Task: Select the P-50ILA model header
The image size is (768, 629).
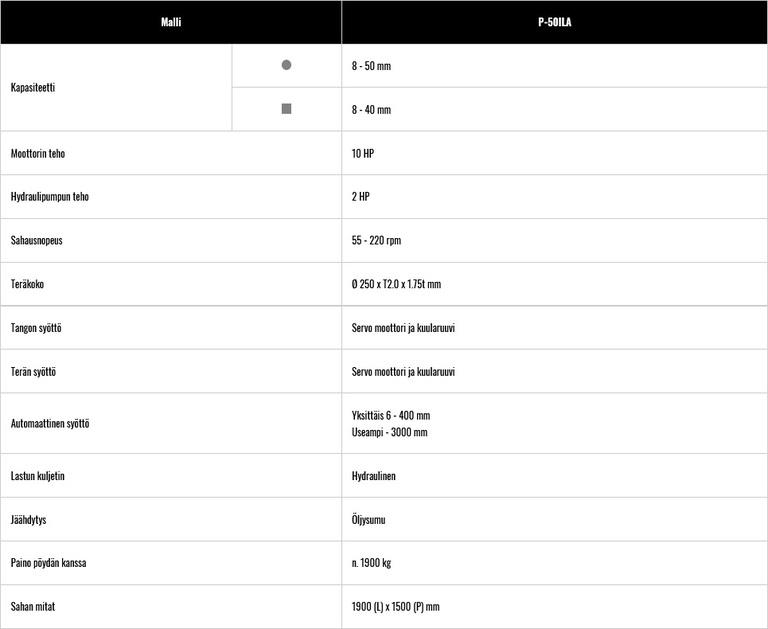Action: pos(554,22)
